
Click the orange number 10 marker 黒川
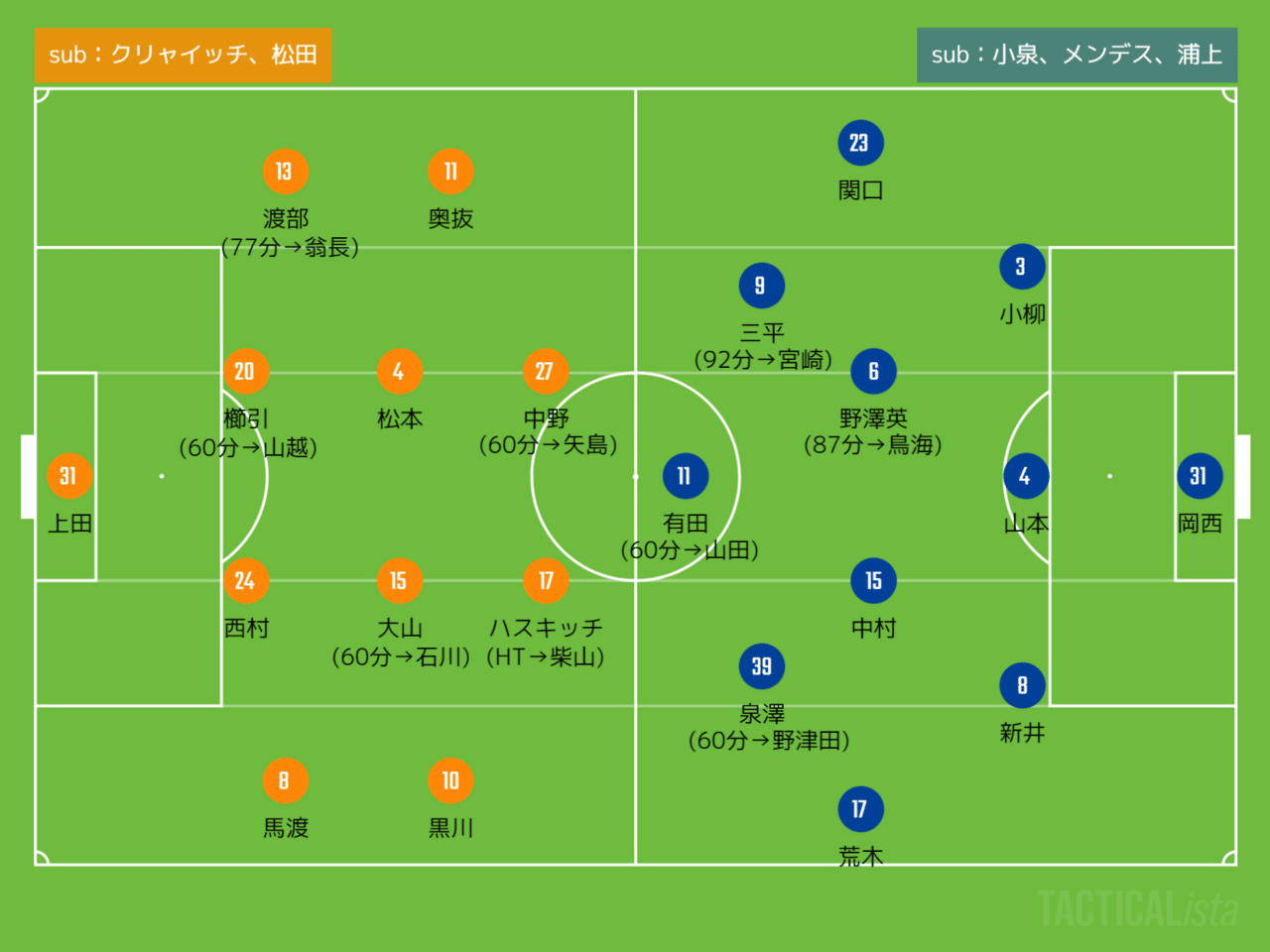click(450, 780)
